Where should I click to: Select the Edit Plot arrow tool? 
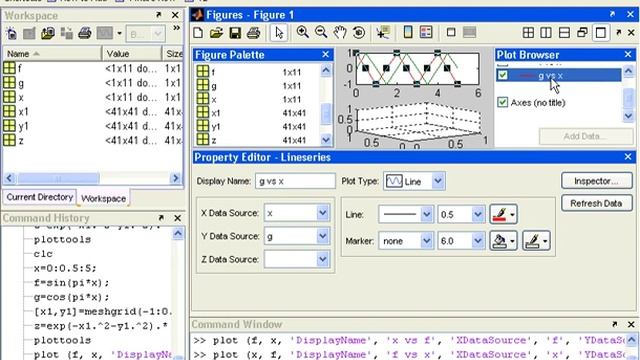[279, 33]
